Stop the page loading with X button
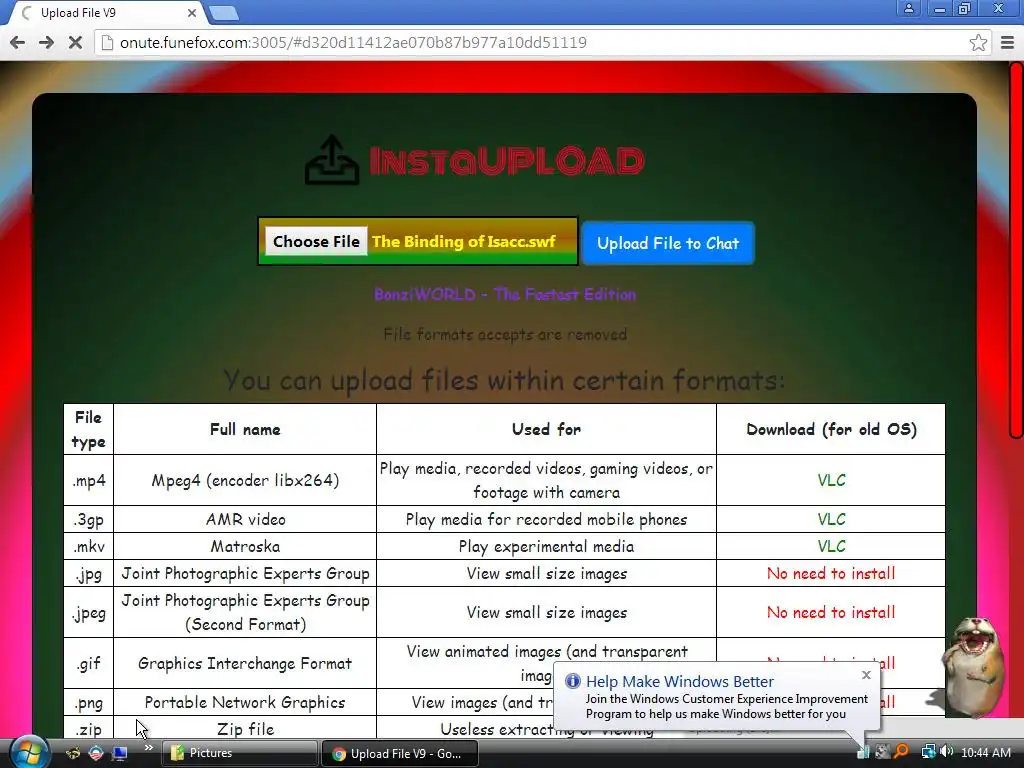The width and height of the screenshot is (1024, 768). click(75, 43)
